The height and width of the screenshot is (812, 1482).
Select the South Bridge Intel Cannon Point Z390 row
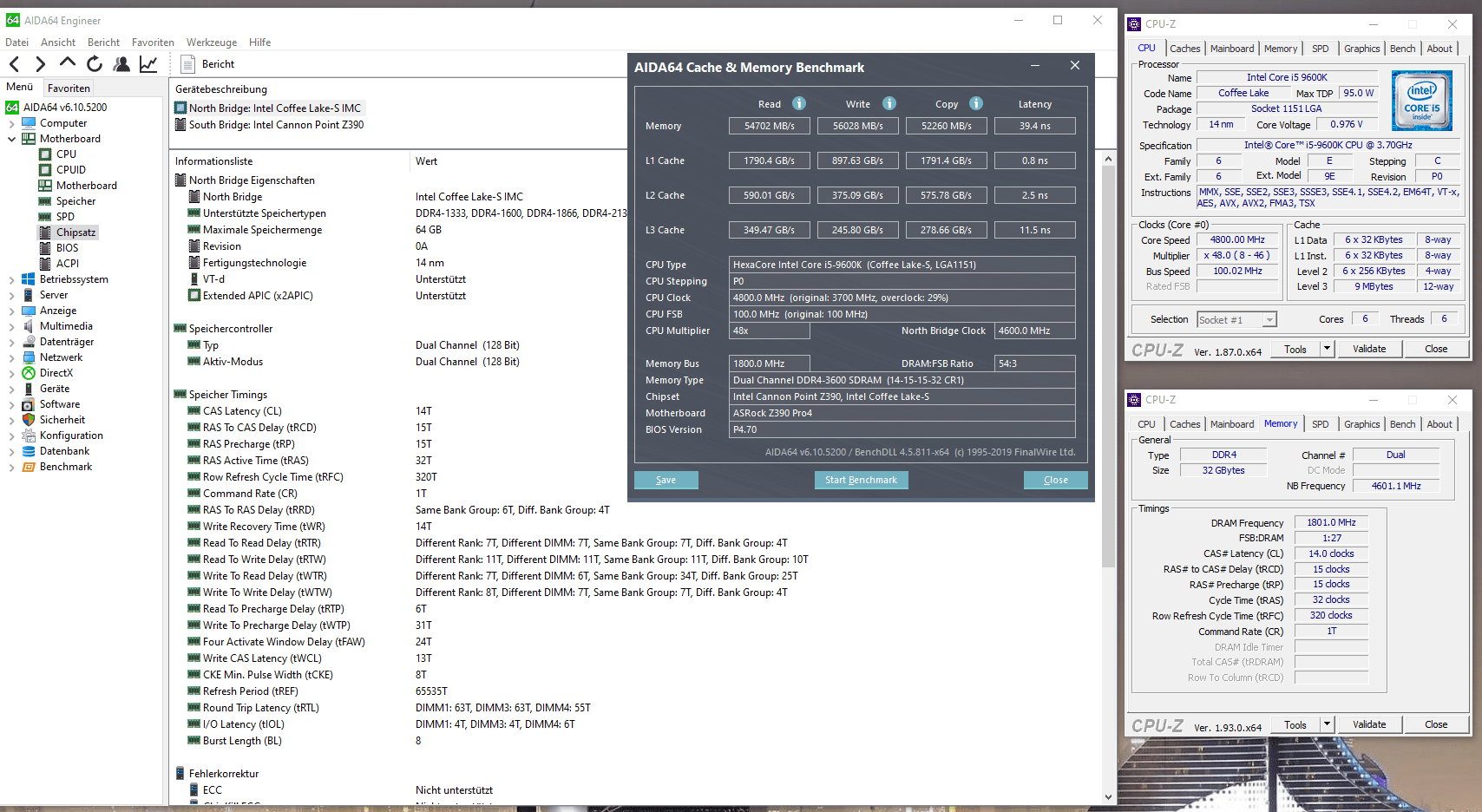tap(269, 125)
